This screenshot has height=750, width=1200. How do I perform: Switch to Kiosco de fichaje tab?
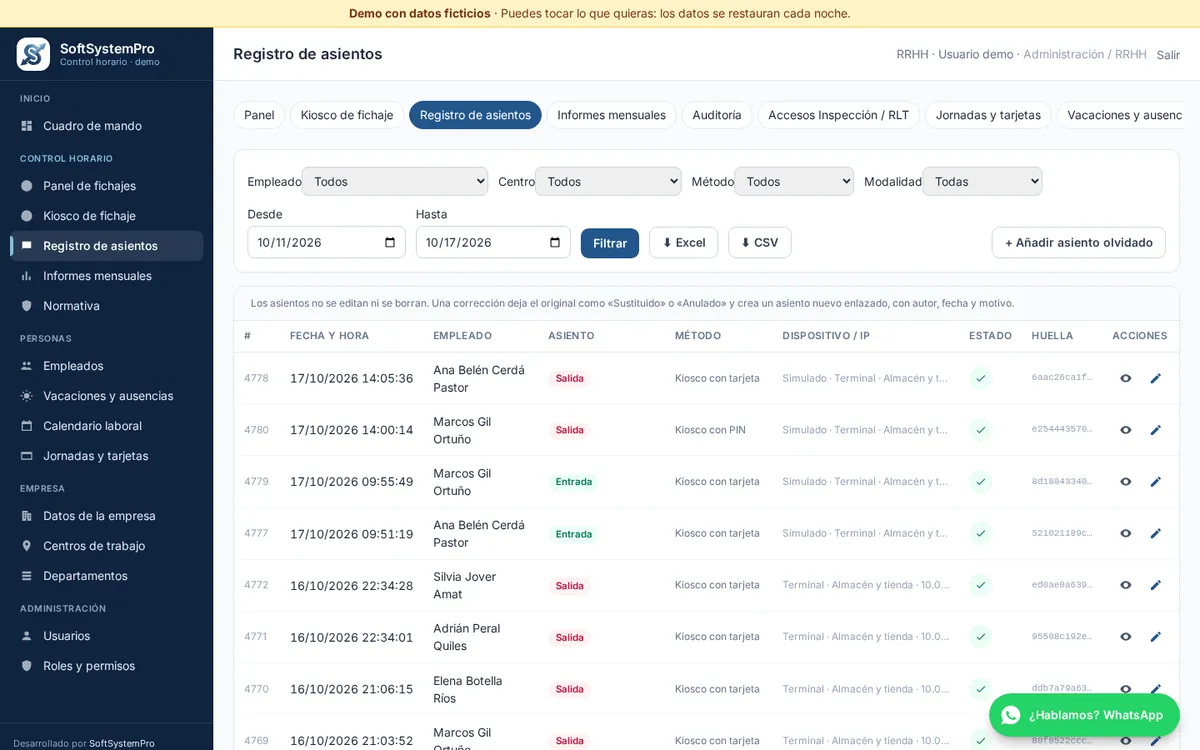[x=347, y=115]
